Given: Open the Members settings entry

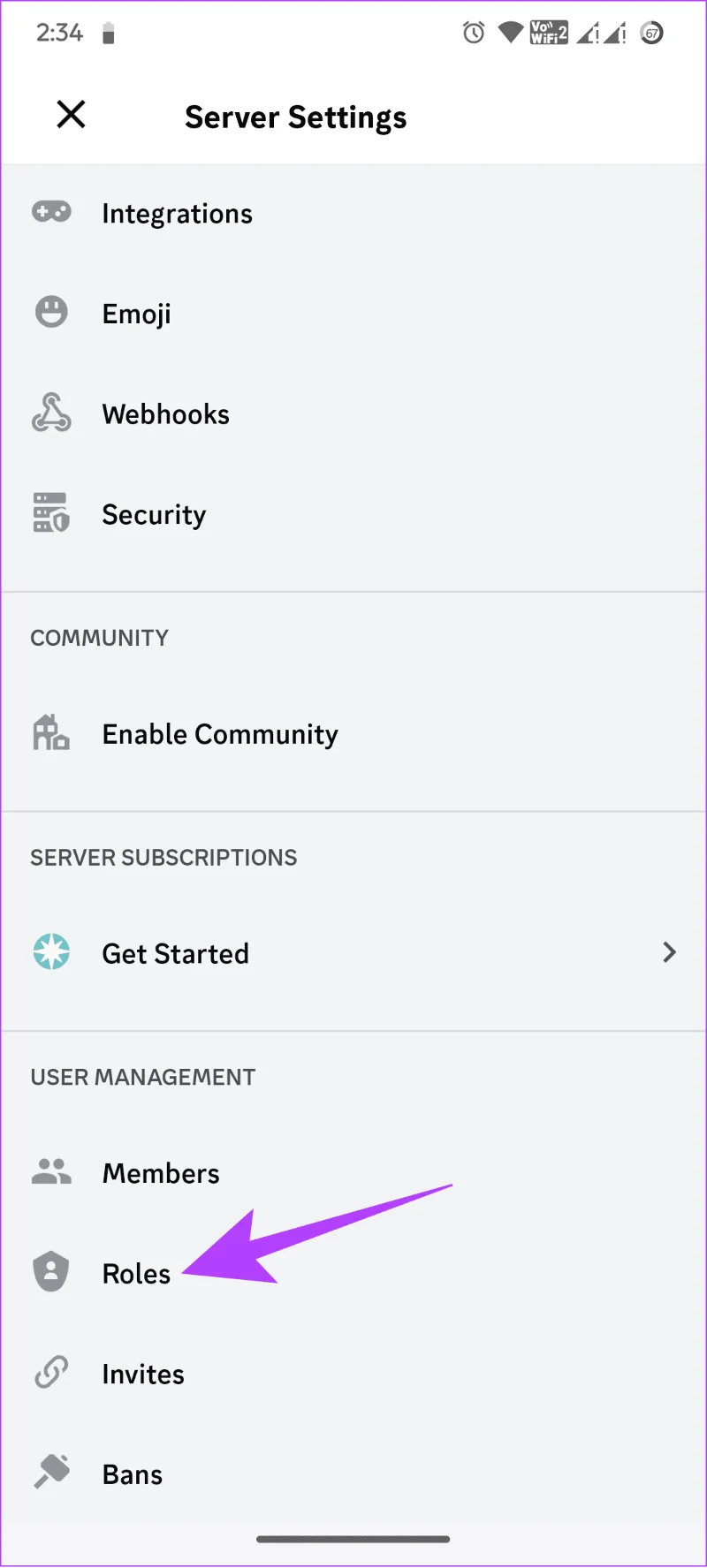Looking at the screenshot, I should tap(353, 1172).
